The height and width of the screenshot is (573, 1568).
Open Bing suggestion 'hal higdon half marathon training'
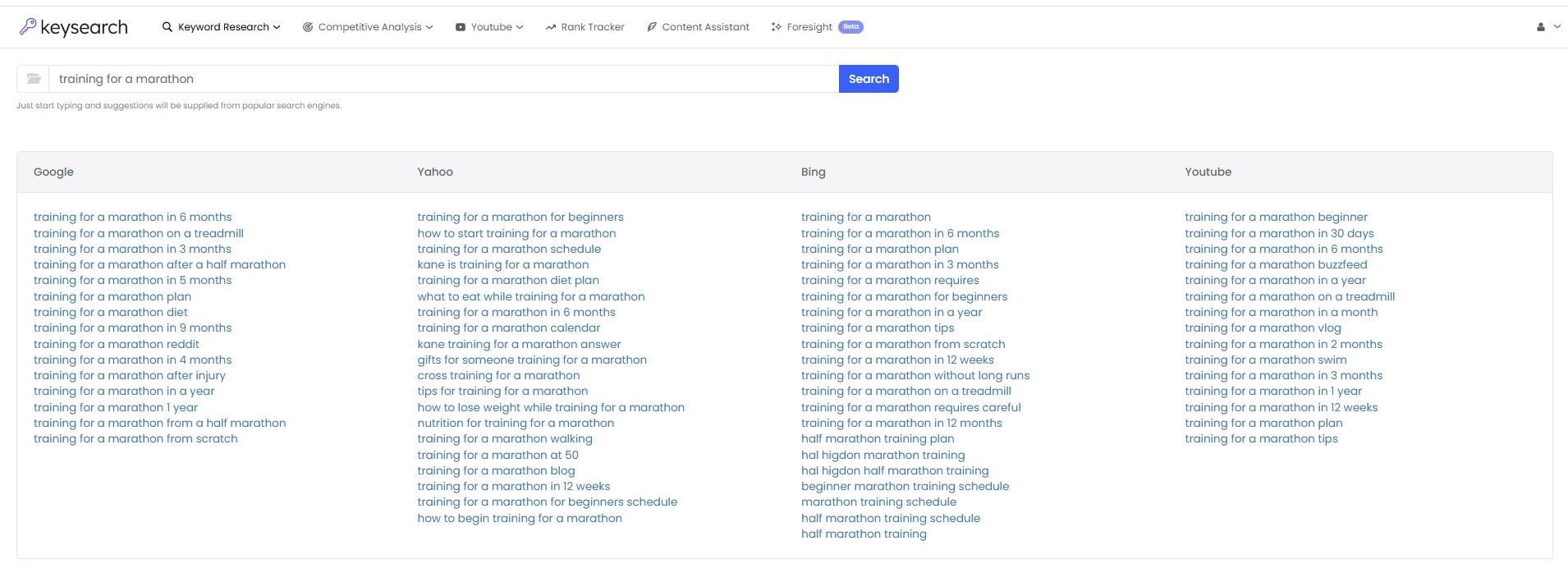[x=895, y=470]
